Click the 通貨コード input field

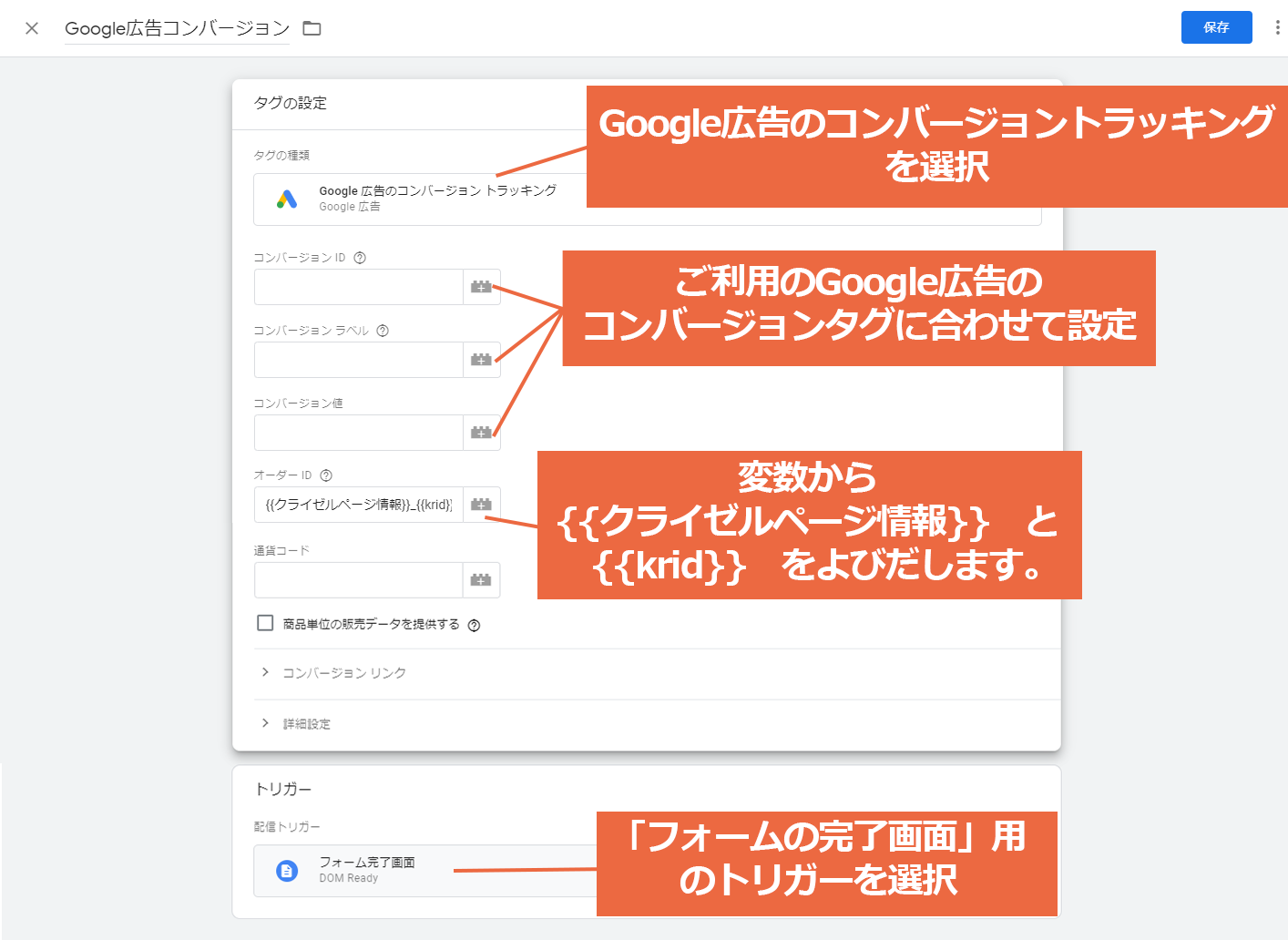tap(359, 580)
